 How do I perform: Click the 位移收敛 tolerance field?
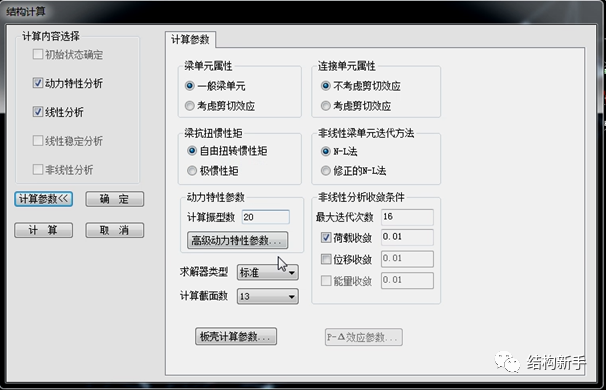click(407, 259)
